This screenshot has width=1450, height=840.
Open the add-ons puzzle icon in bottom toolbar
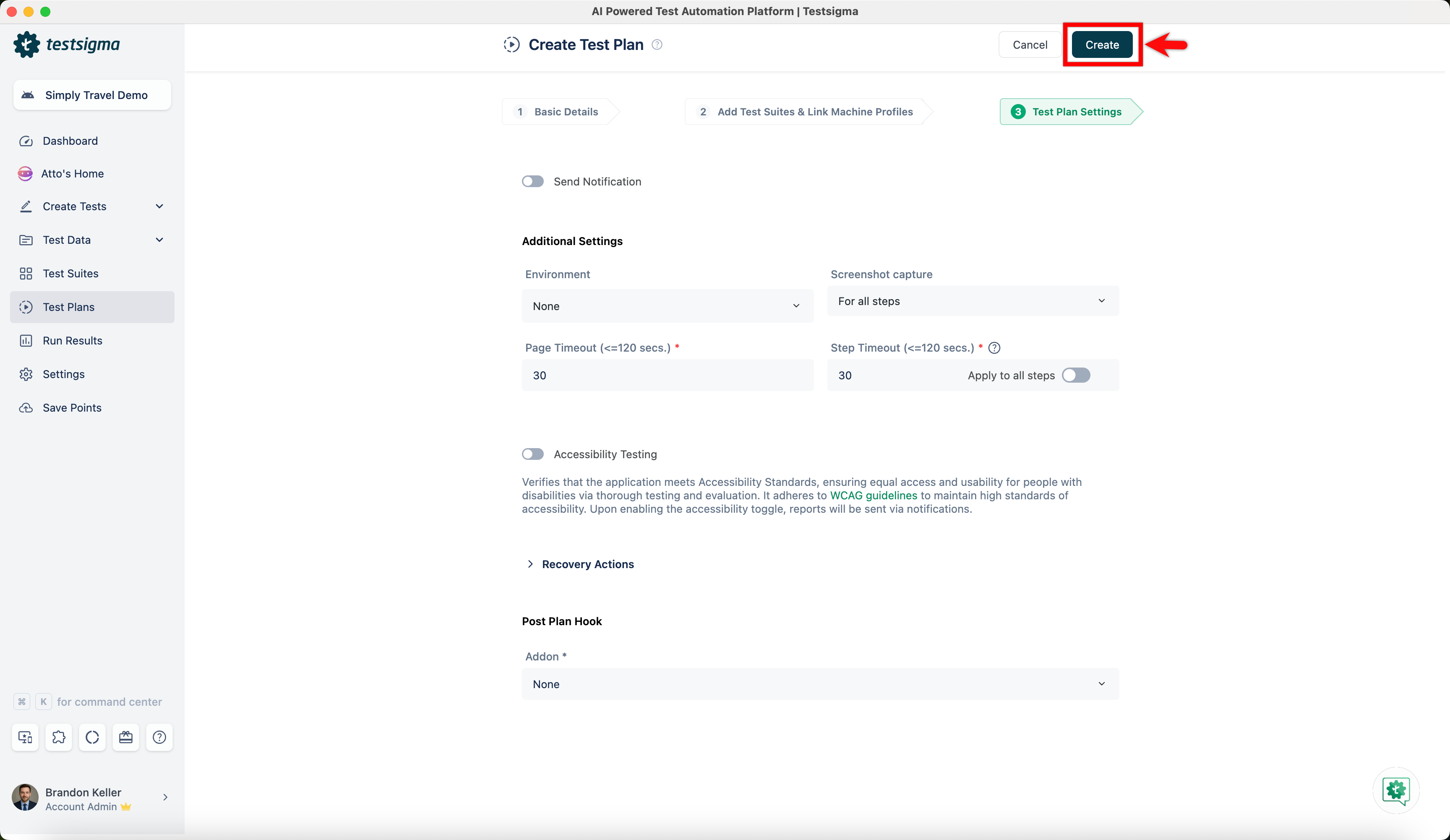point(59,737)
